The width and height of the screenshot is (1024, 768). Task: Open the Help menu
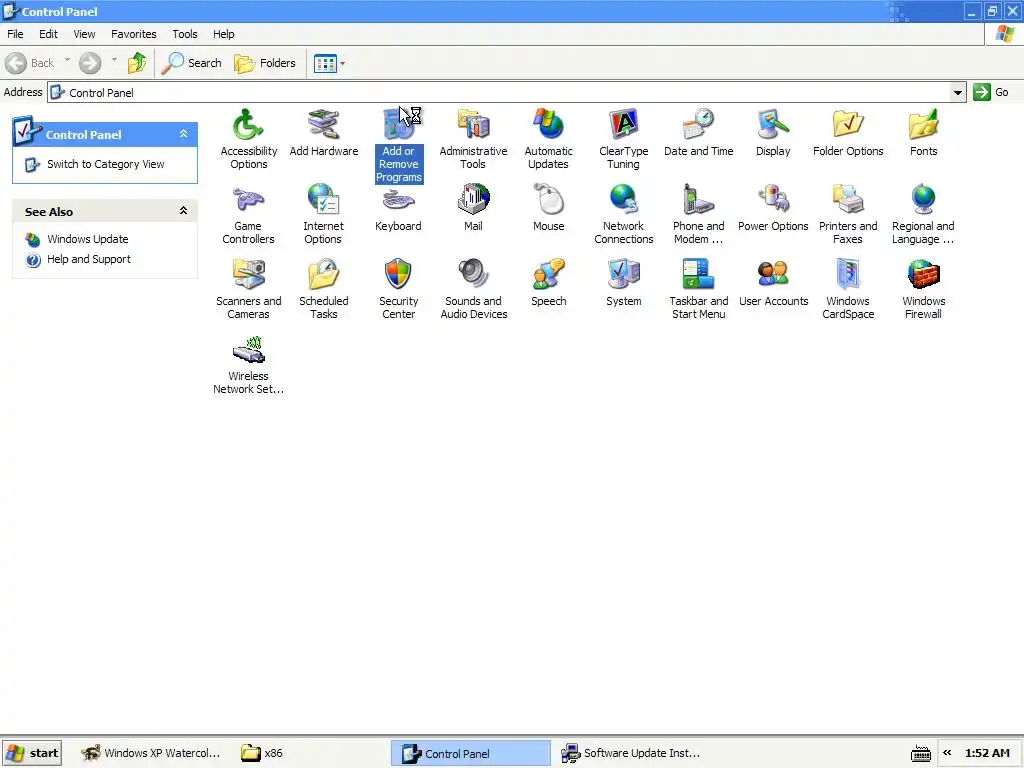tap(223, 34)
